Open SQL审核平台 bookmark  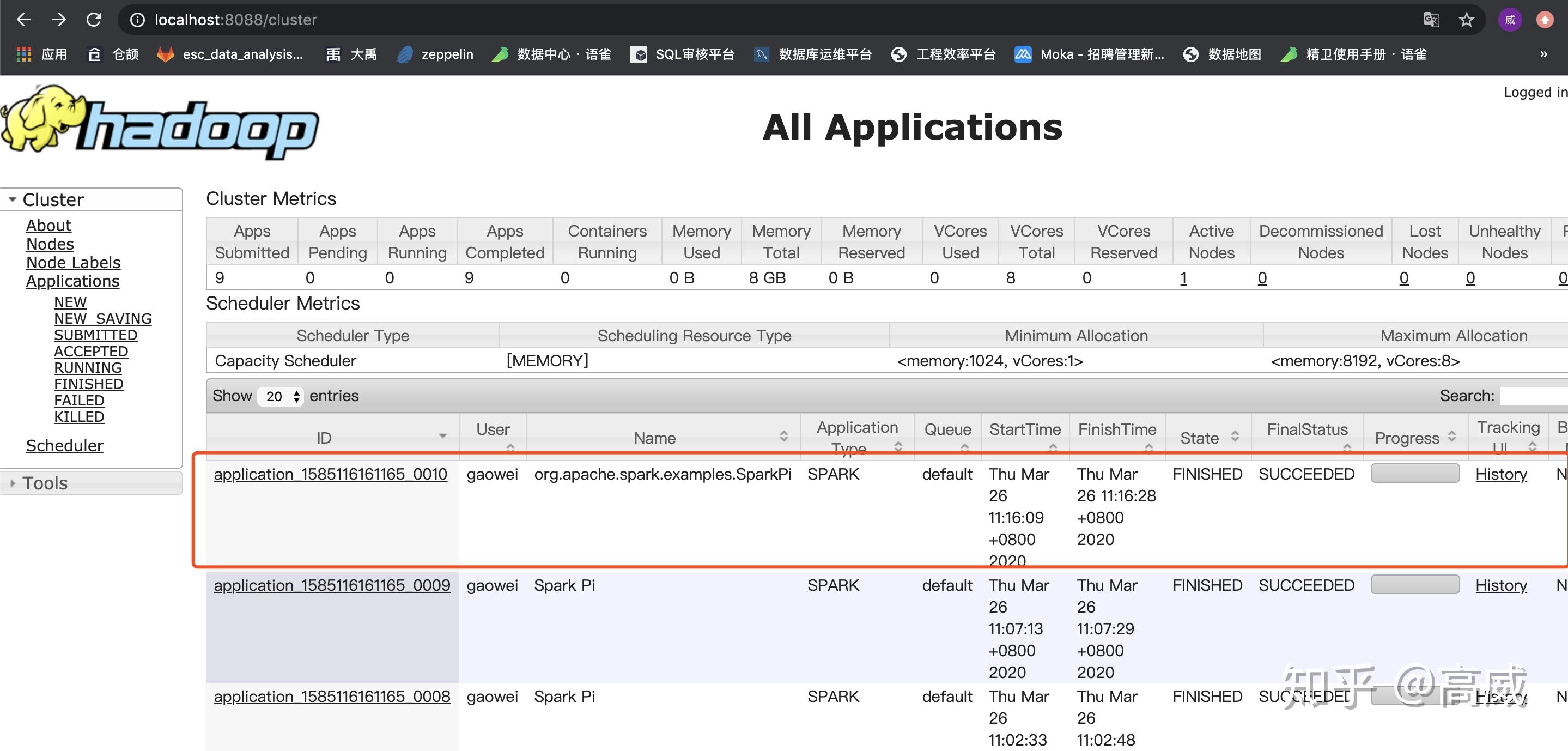(x=682, y=54)
